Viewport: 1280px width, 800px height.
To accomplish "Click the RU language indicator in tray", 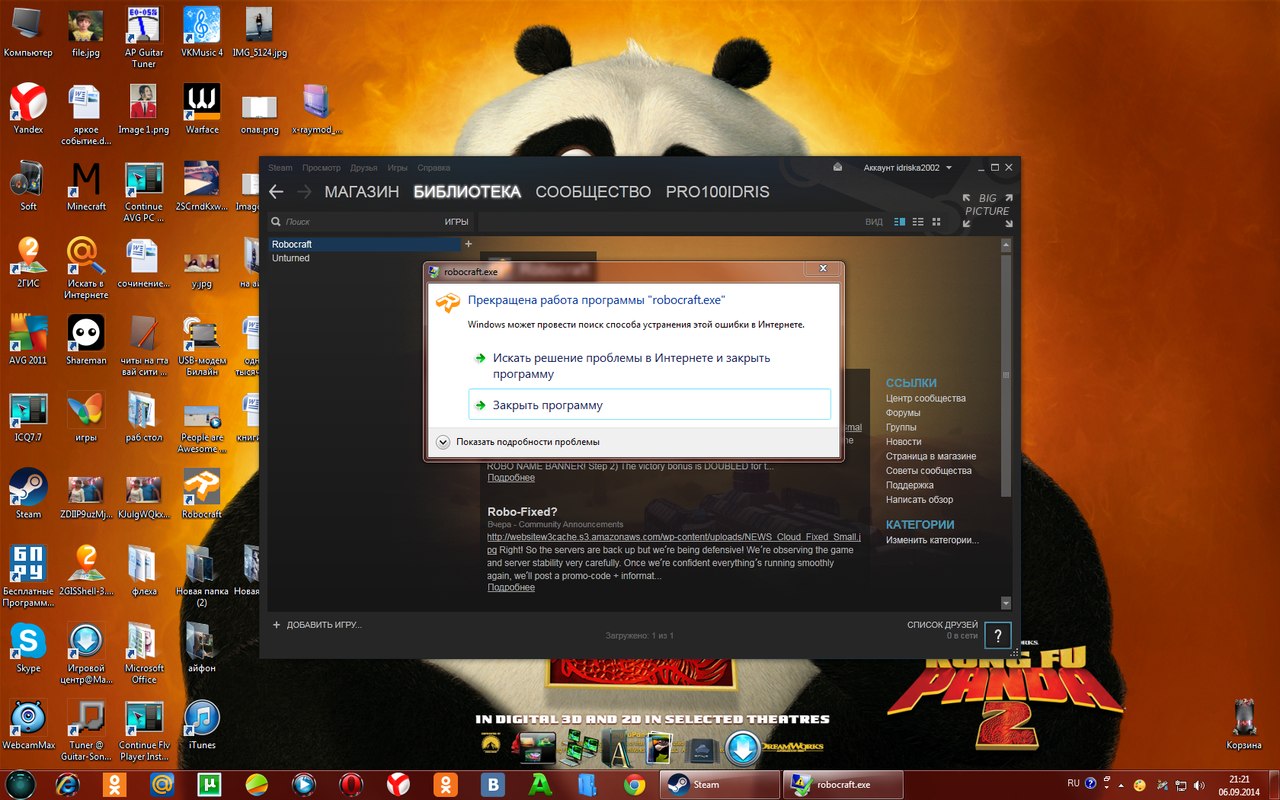I will 1073,784.
